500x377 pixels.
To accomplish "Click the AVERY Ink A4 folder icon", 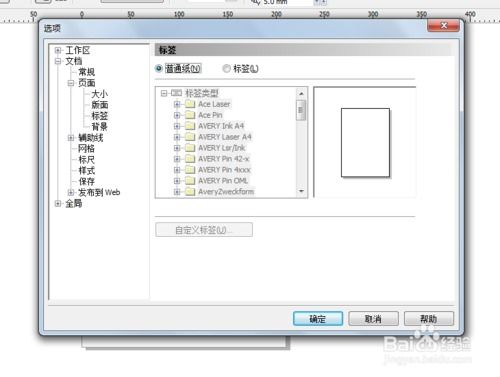I will [x=190, y=126].
